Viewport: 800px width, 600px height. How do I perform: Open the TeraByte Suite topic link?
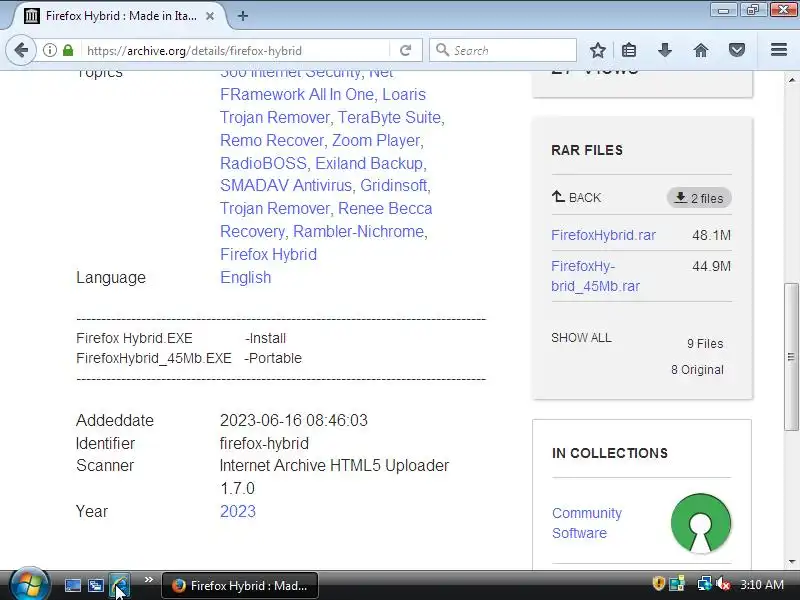[389, 117]
